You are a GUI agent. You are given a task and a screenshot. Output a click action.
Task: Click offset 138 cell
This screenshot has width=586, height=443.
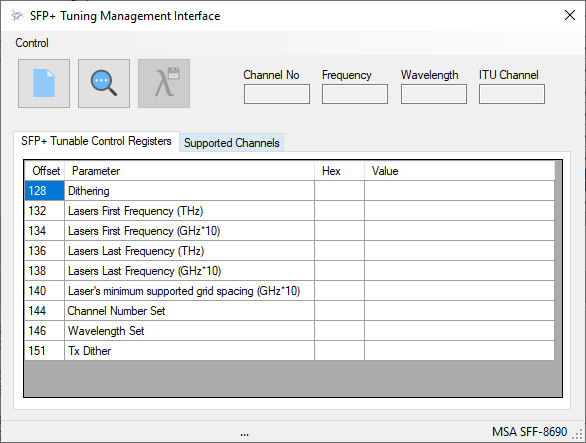tap(45, 271)
